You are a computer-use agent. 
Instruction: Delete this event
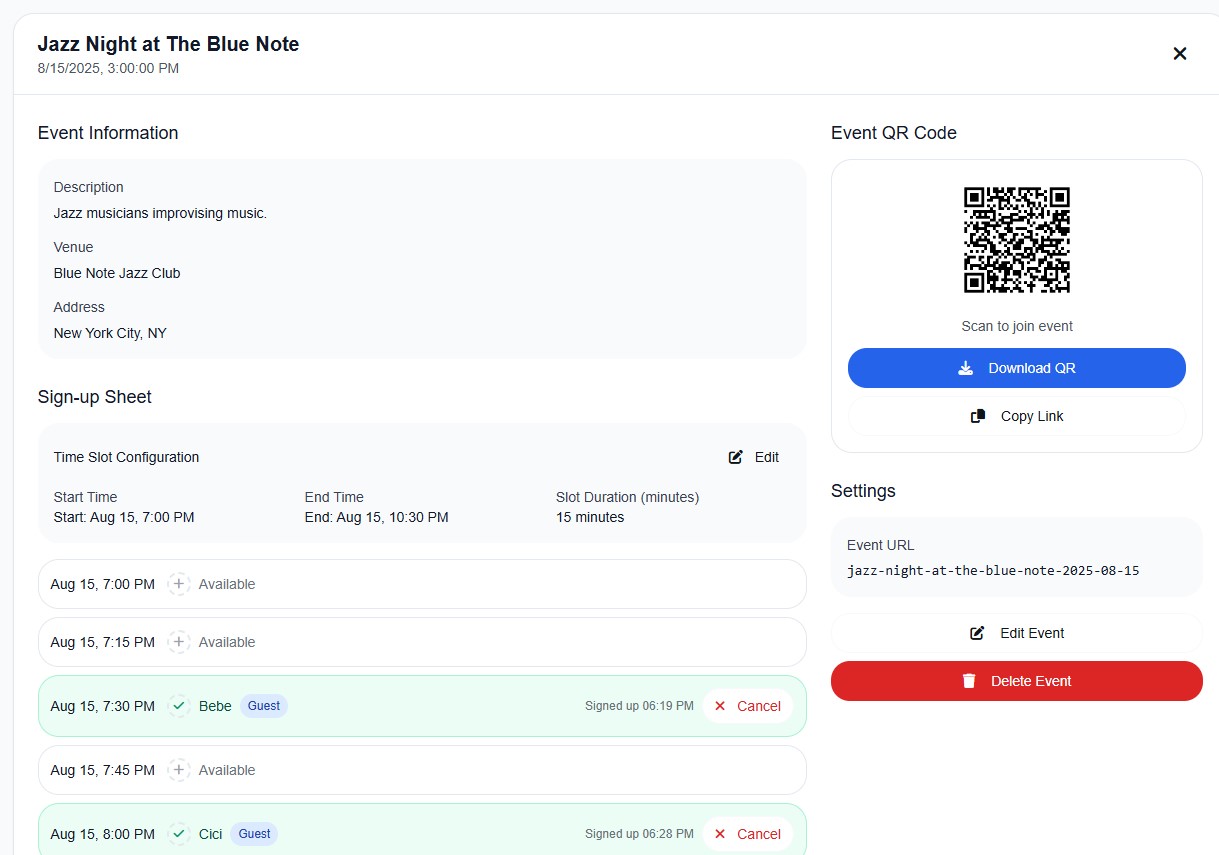click(x=1016, y=681)
